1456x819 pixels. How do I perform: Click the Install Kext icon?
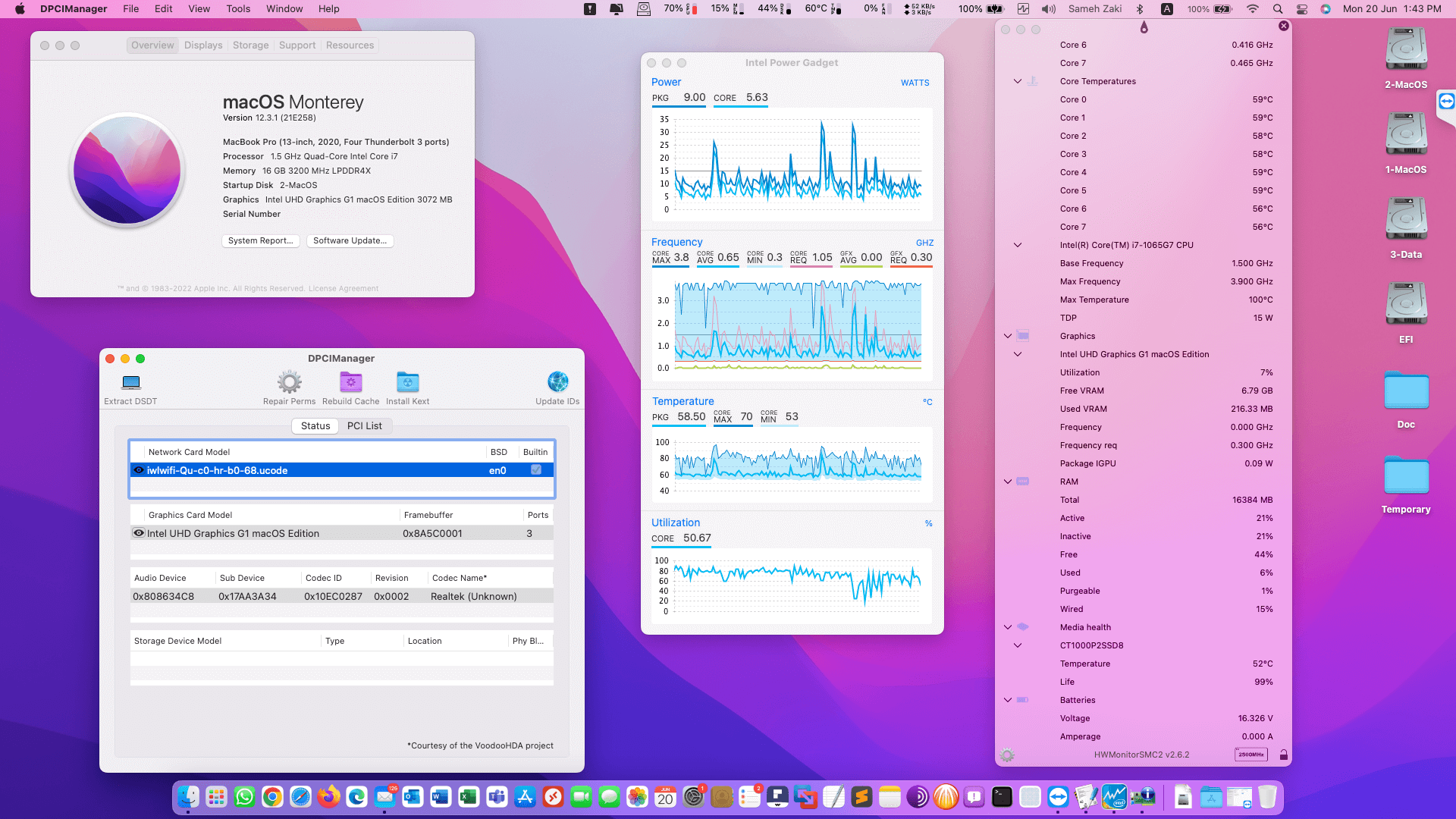(407, 382)
